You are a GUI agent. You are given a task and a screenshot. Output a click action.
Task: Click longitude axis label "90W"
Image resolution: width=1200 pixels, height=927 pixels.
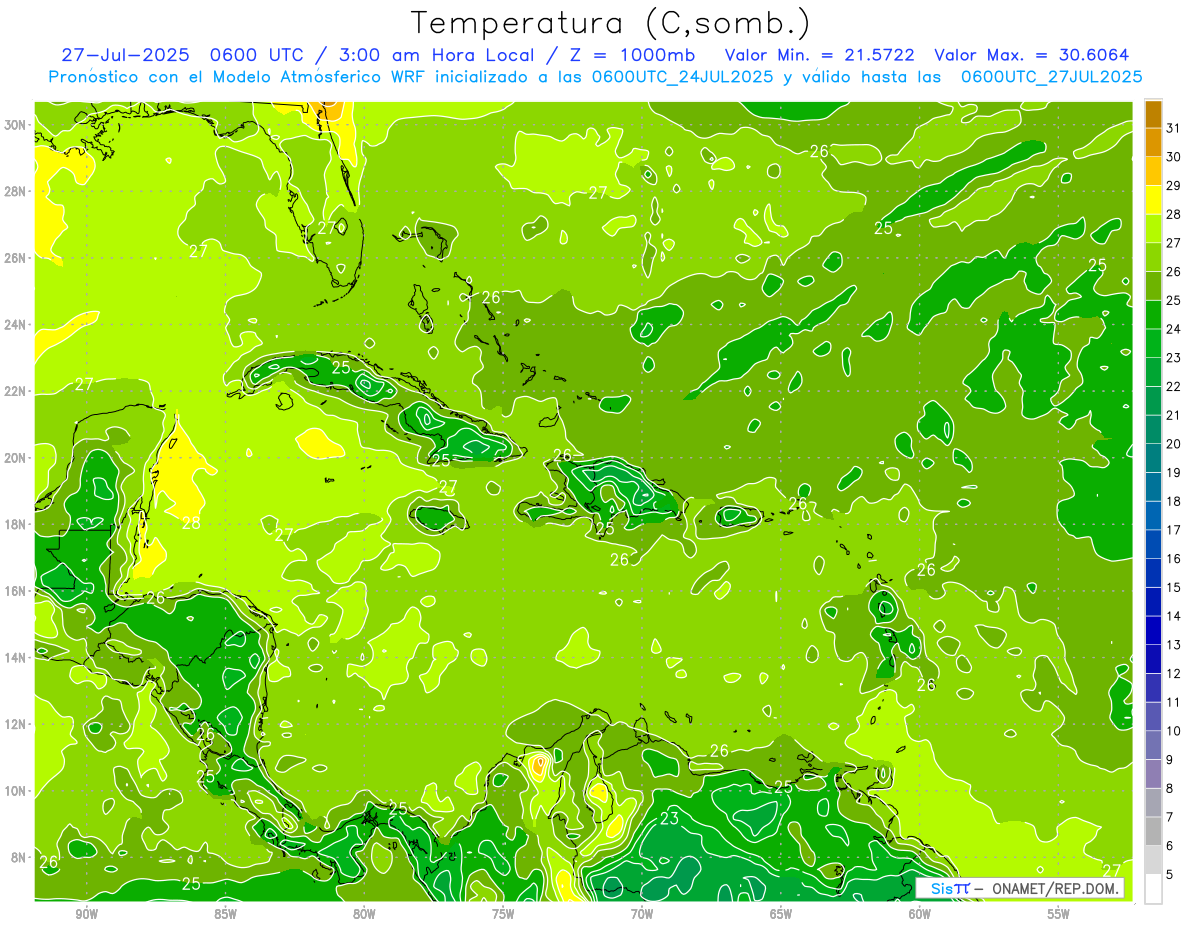[86, 914]
